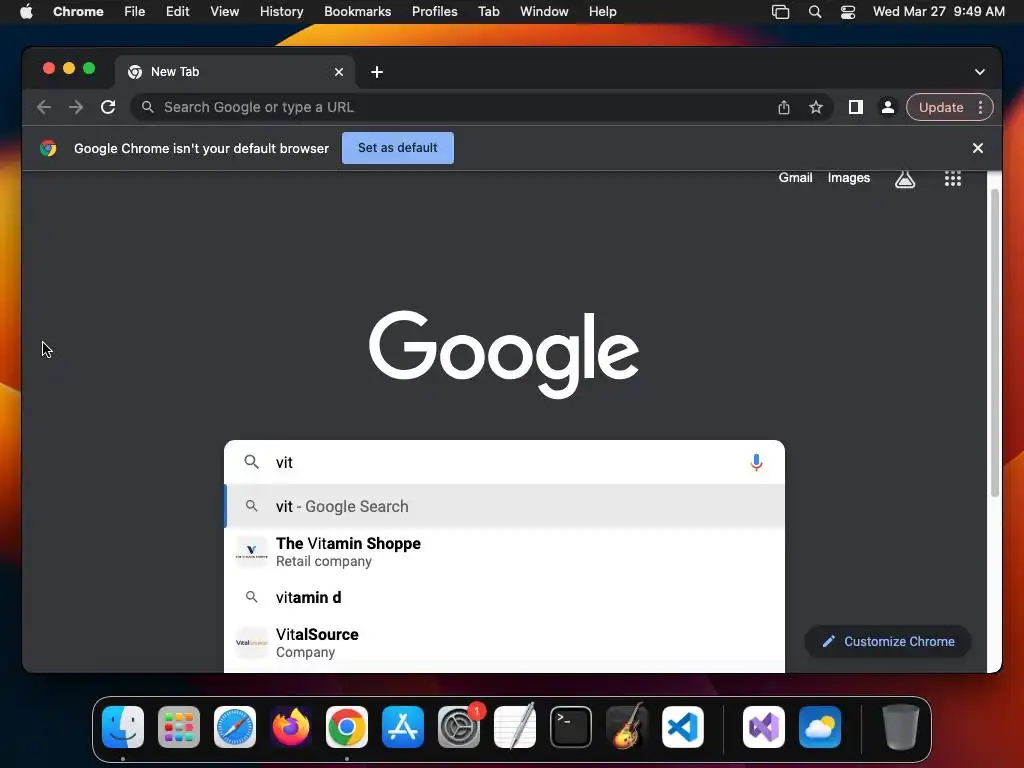Open Visual Studio purple icon in Dock
The height and width of the screenshot is (768, 1024).
click(x=764, y=727)
